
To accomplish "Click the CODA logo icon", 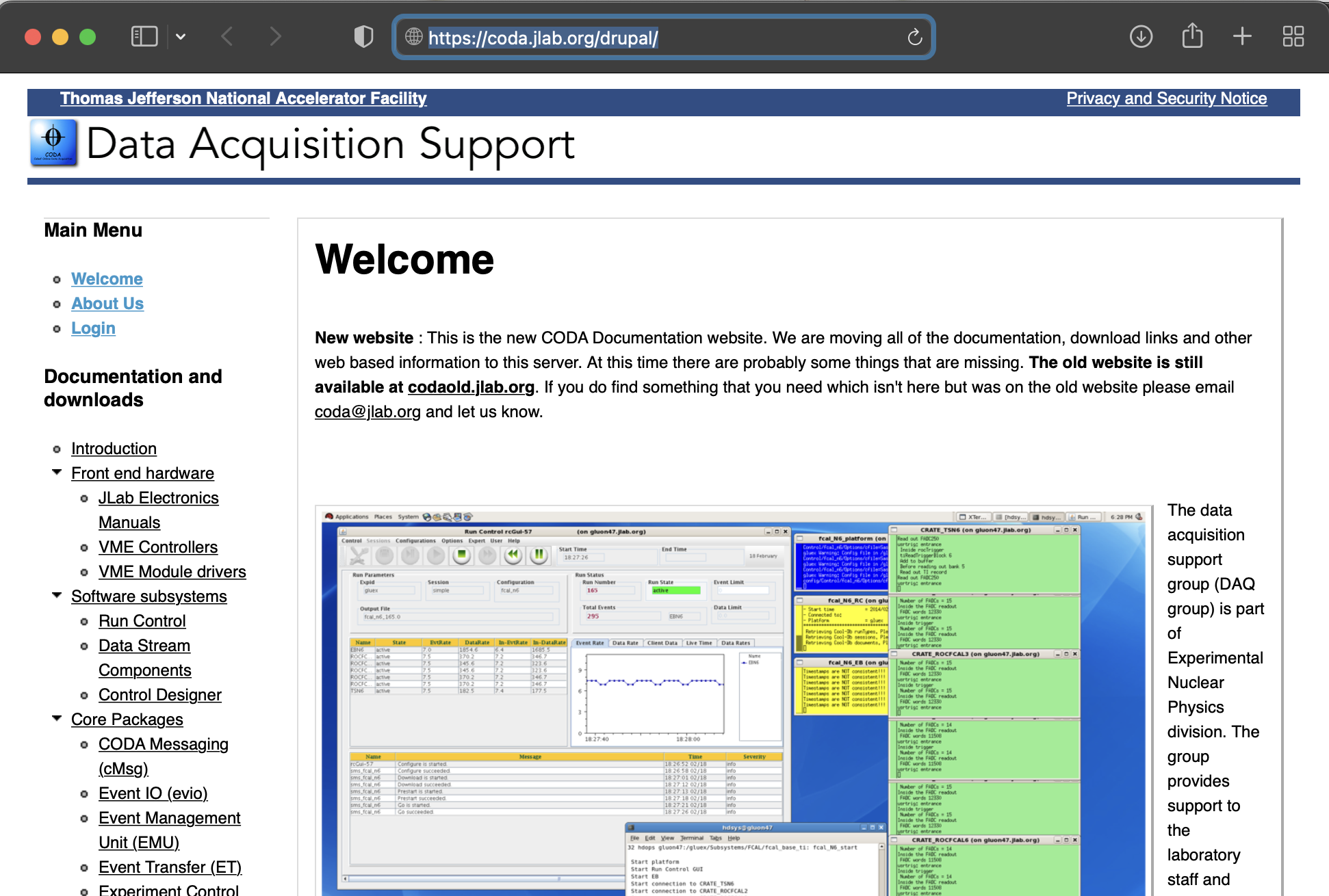I will (53, 143).
